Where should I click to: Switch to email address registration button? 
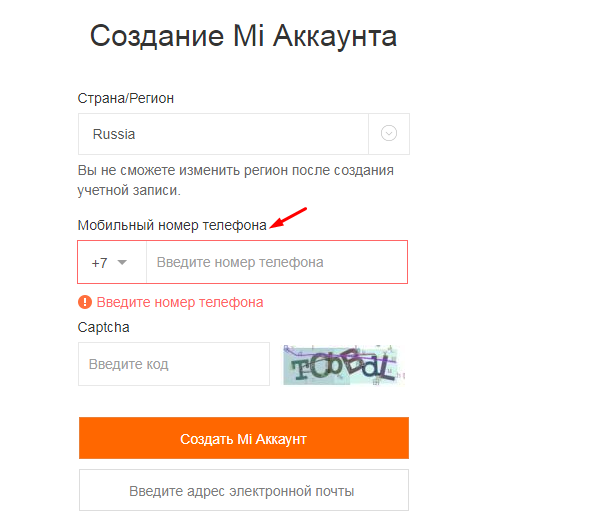243,491
